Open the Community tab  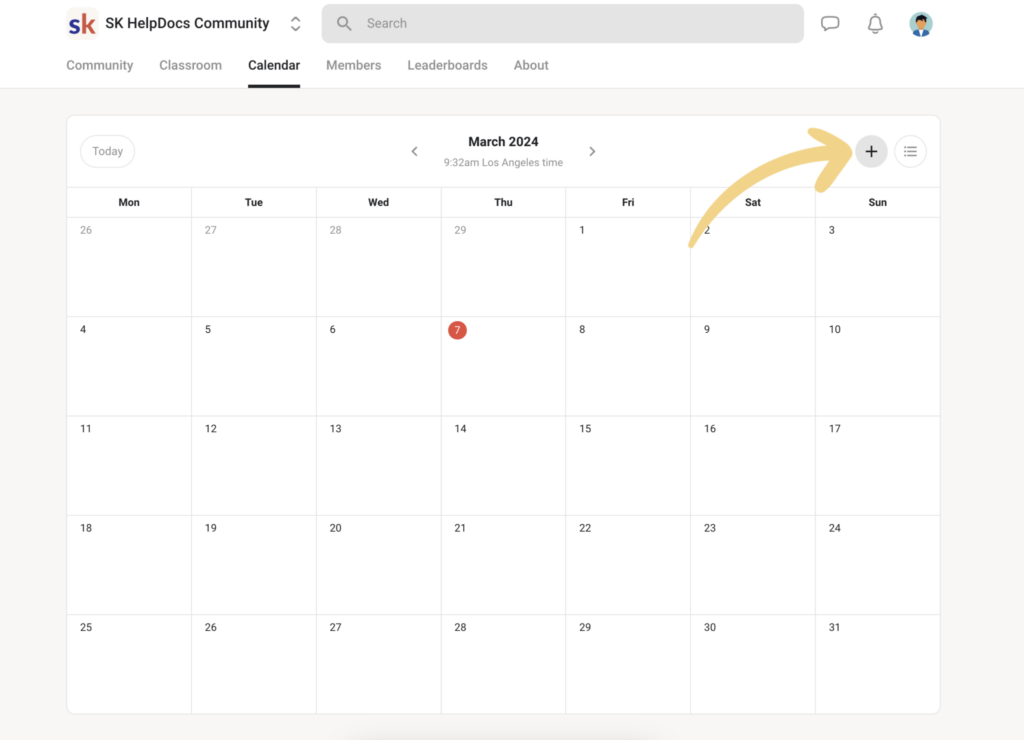[x=99, y=65]
